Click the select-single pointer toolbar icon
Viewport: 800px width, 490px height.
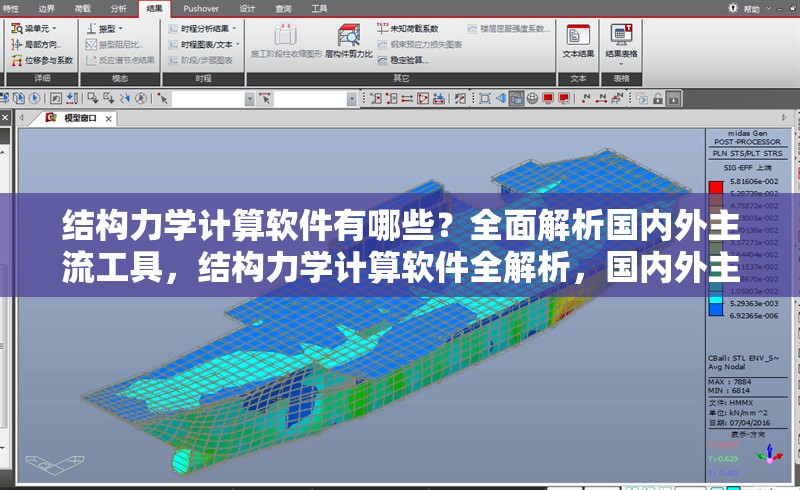click(35, 98)
